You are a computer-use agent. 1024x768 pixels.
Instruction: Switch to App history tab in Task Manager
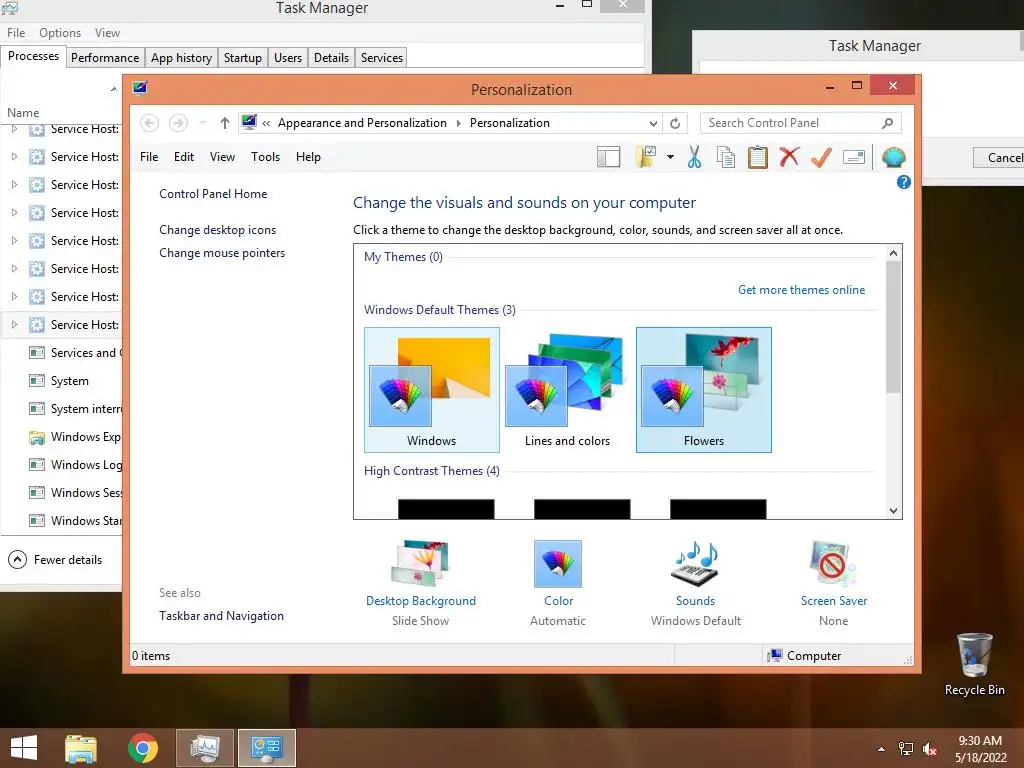point(181,57)
